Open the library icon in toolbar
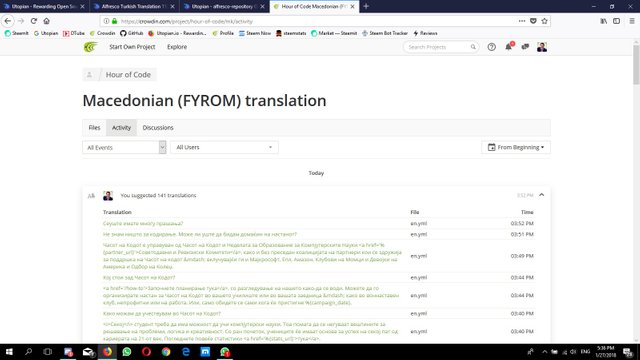 click(x=603, y=21)
